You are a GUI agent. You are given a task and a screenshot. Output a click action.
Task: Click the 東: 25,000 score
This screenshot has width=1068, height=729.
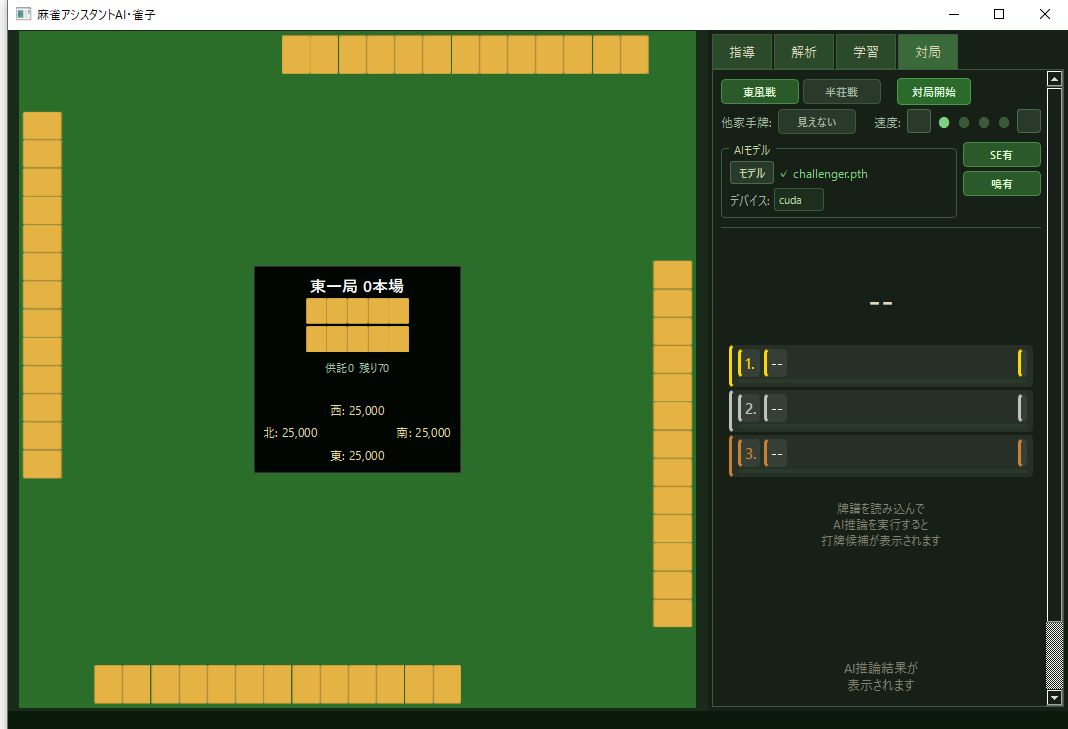357,456
